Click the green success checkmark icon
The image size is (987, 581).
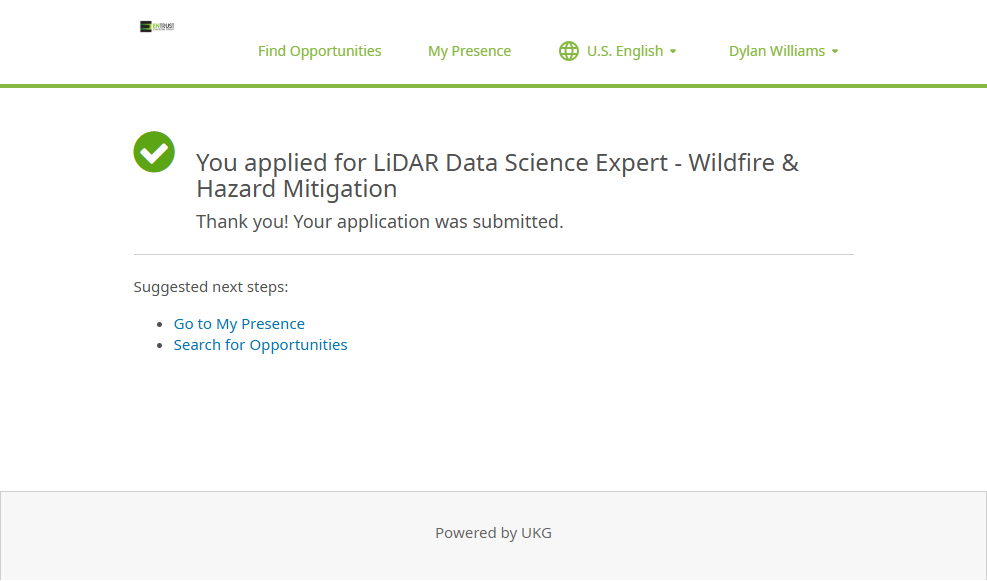(154, 152)
